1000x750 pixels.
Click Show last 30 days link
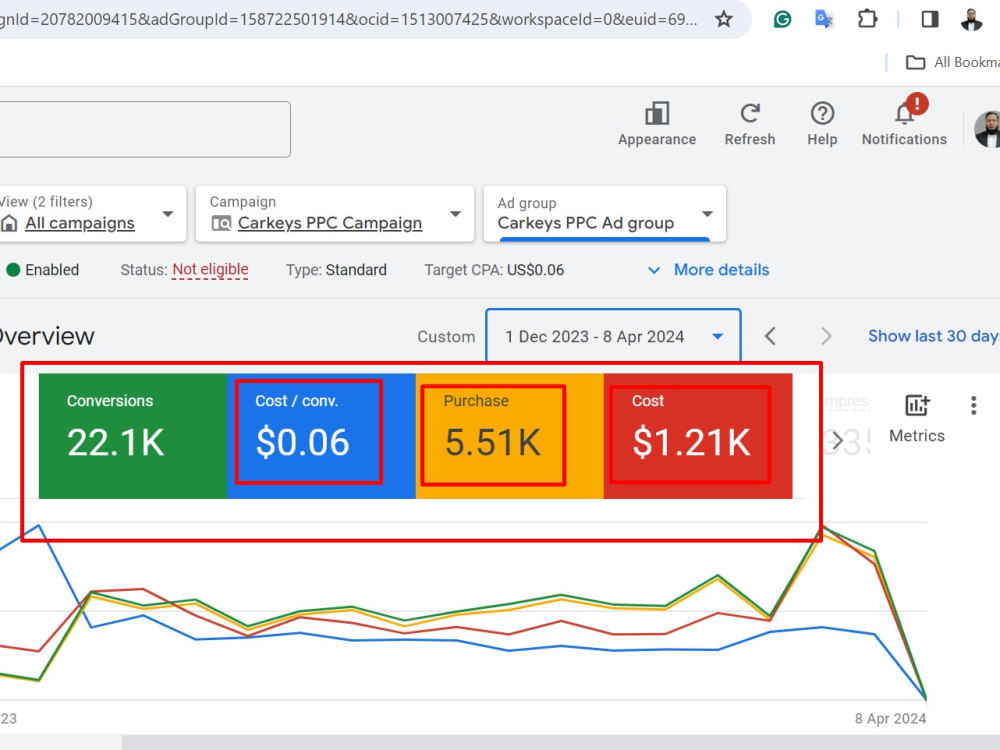(x=934, y=336)
